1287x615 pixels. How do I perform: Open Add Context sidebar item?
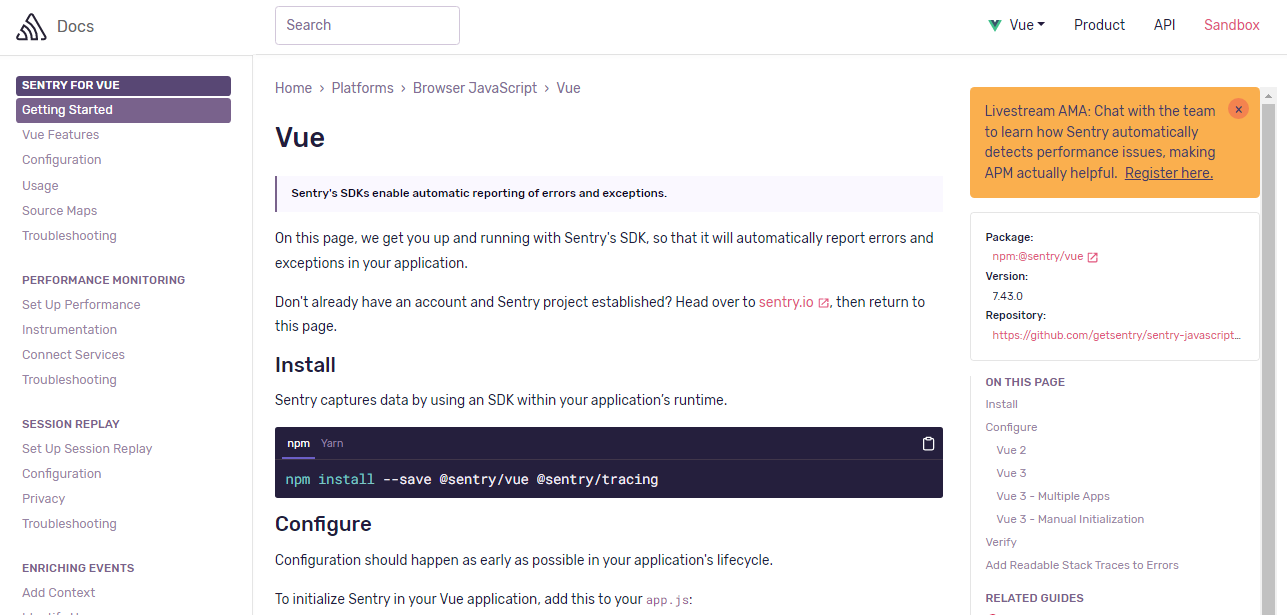[58, 593]
